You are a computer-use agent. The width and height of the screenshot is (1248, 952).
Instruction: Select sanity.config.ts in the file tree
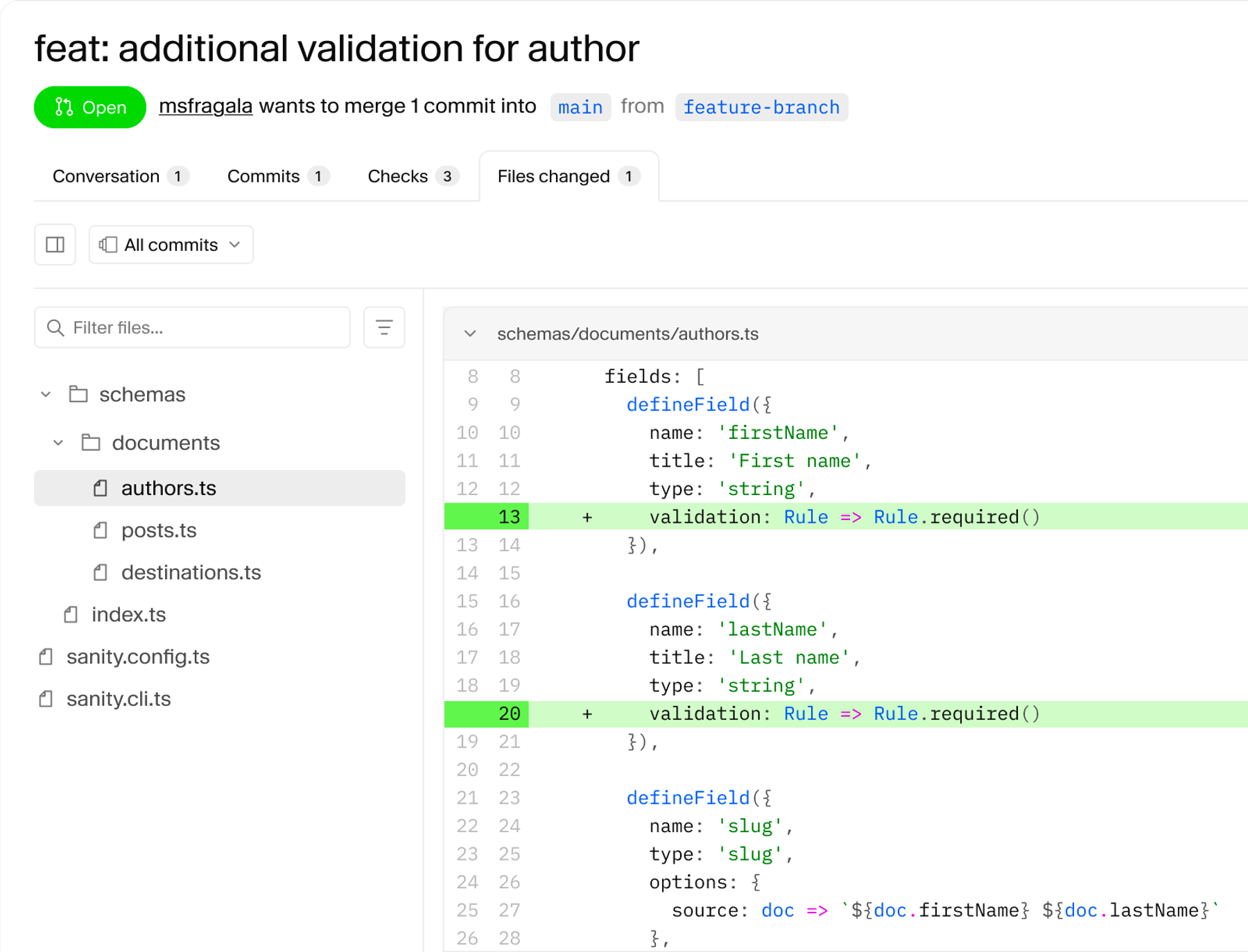138,657
